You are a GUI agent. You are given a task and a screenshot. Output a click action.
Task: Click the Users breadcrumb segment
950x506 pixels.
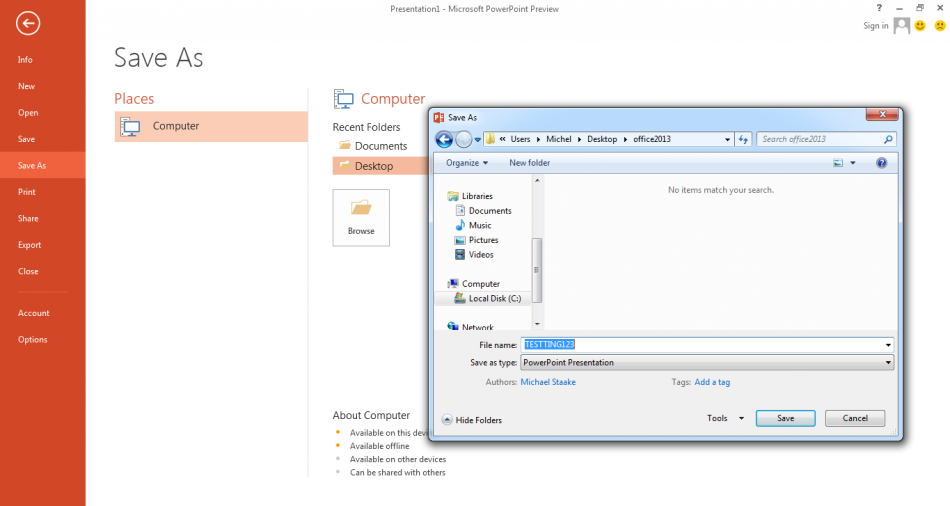[520, 139]
